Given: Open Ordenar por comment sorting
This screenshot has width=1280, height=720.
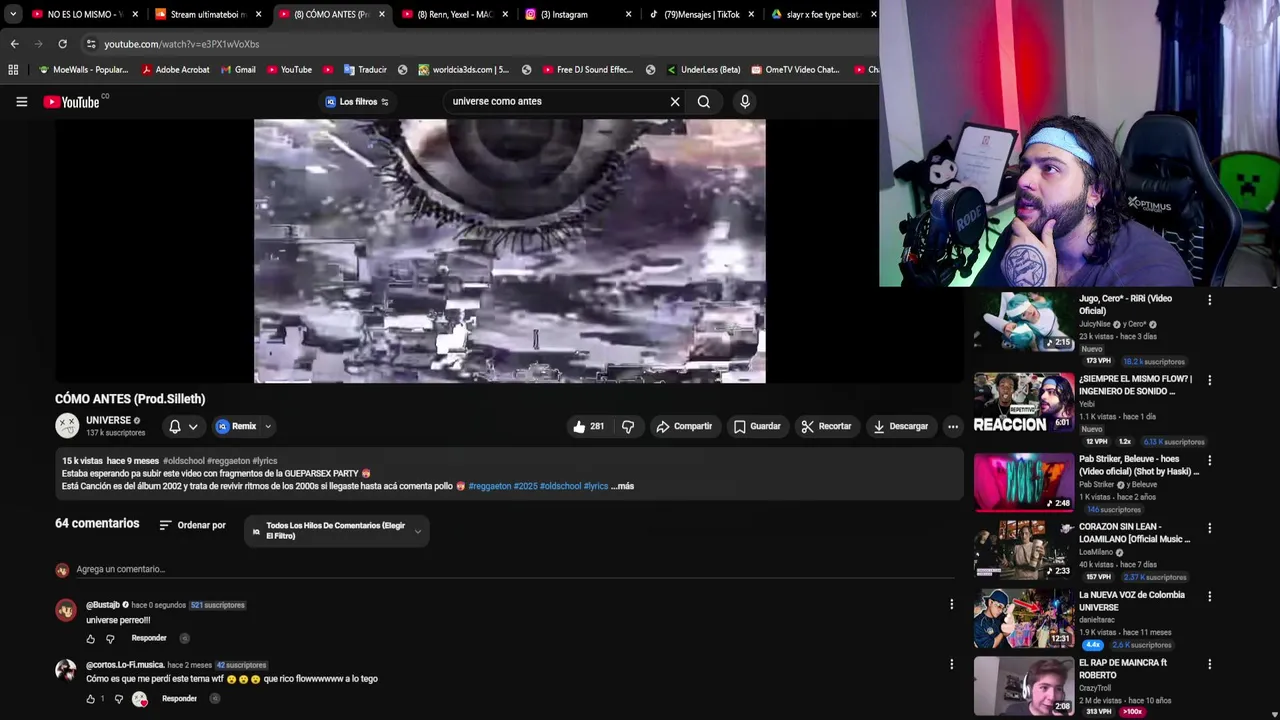Looking at the screenshot, I should pyautogui.click(x=192, y=525).
